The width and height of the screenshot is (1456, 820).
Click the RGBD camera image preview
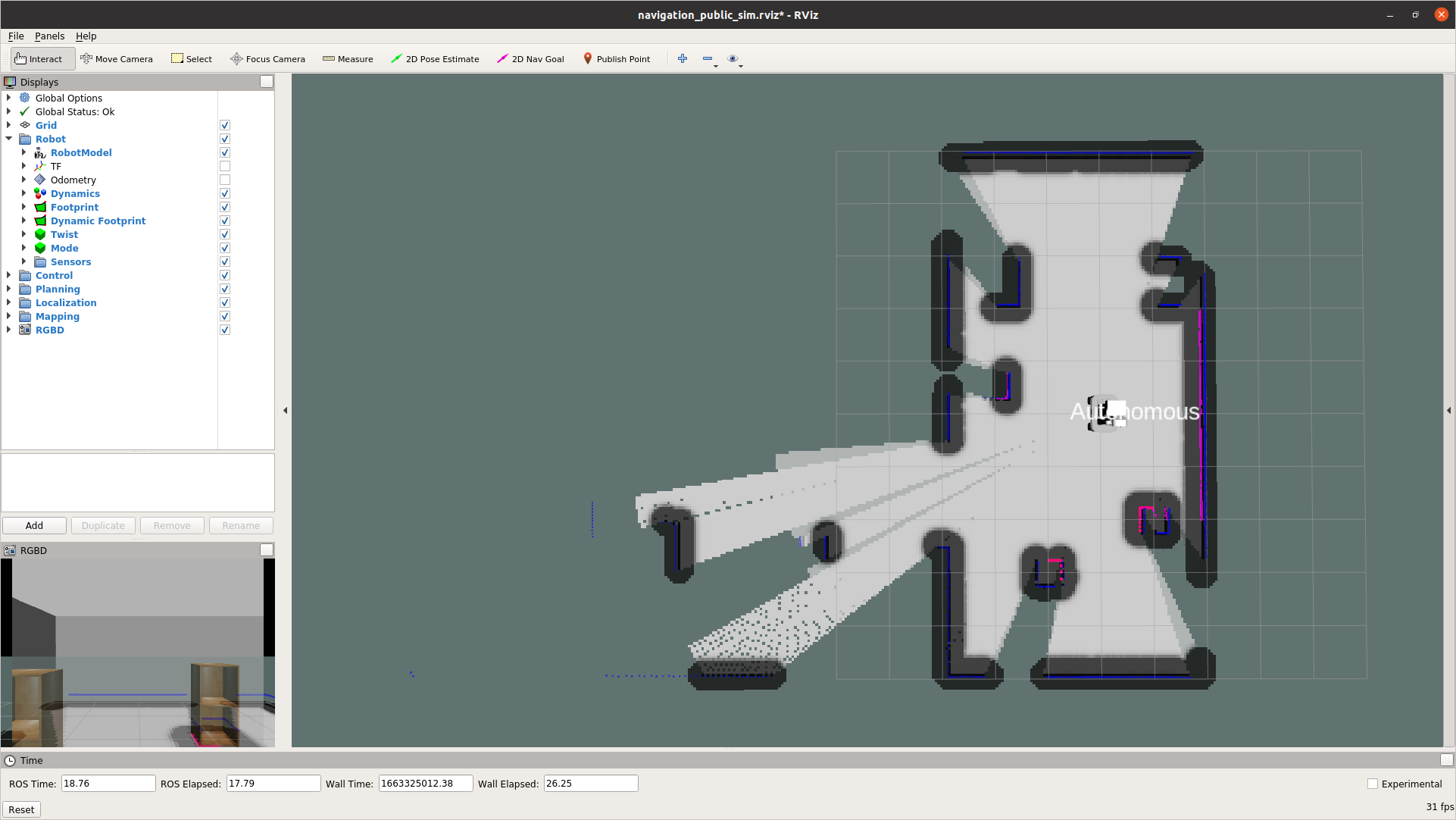point(138,653)
